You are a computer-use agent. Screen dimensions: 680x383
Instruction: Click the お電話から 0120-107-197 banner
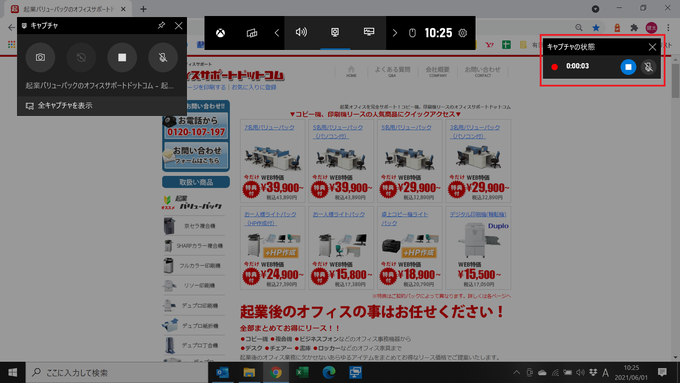click(196, 126)
